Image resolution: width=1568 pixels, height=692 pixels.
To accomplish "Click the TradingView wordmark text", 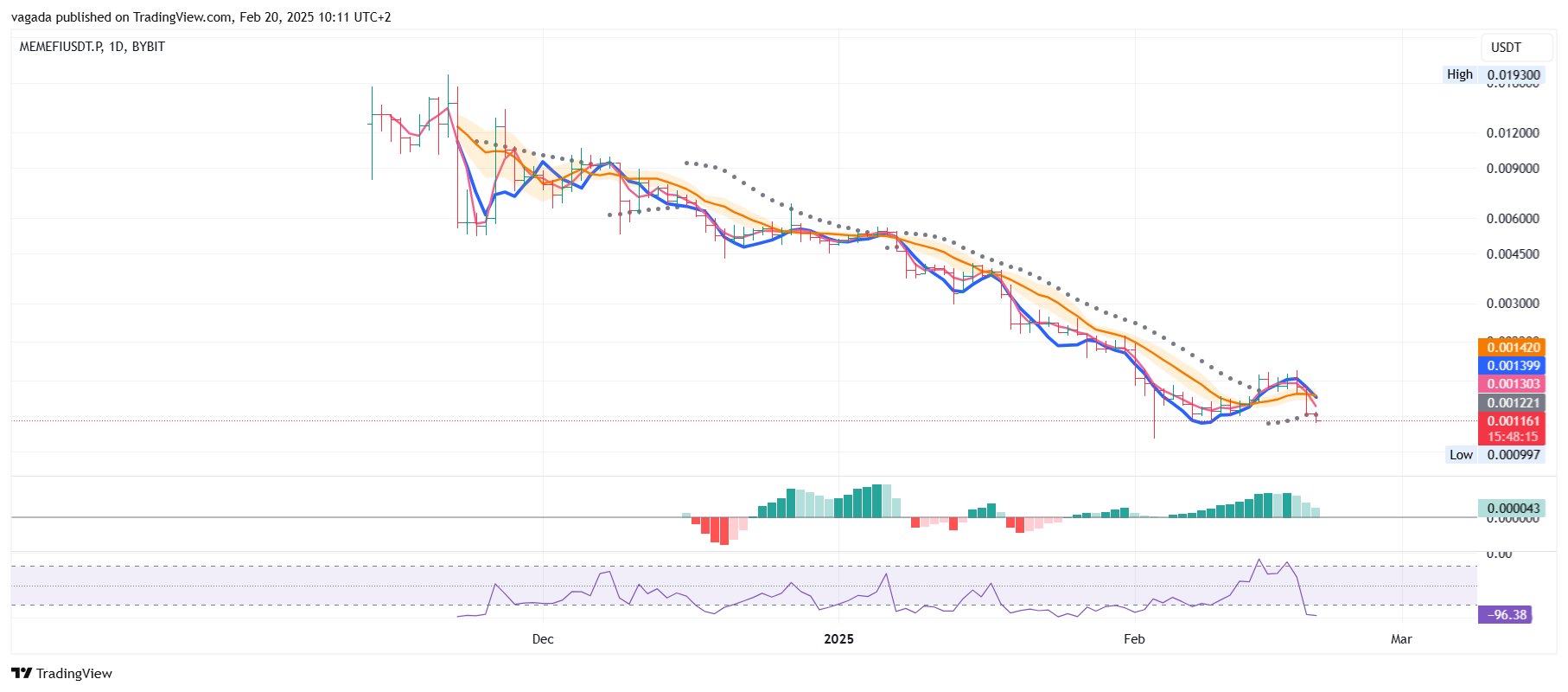I will [x=74, y=674].
